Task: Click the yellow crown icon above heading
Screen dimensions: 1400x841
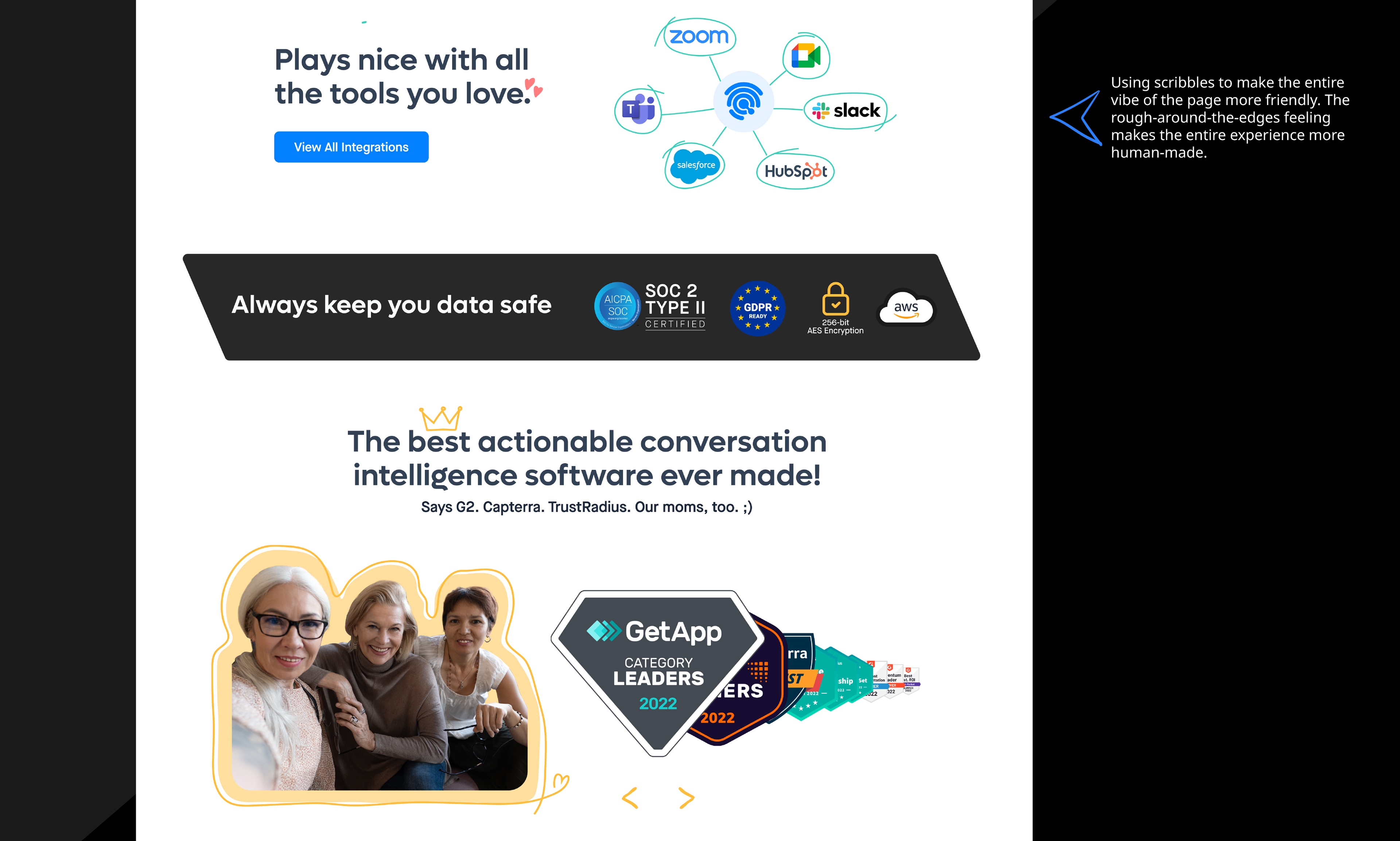Action: coord(441,418)
